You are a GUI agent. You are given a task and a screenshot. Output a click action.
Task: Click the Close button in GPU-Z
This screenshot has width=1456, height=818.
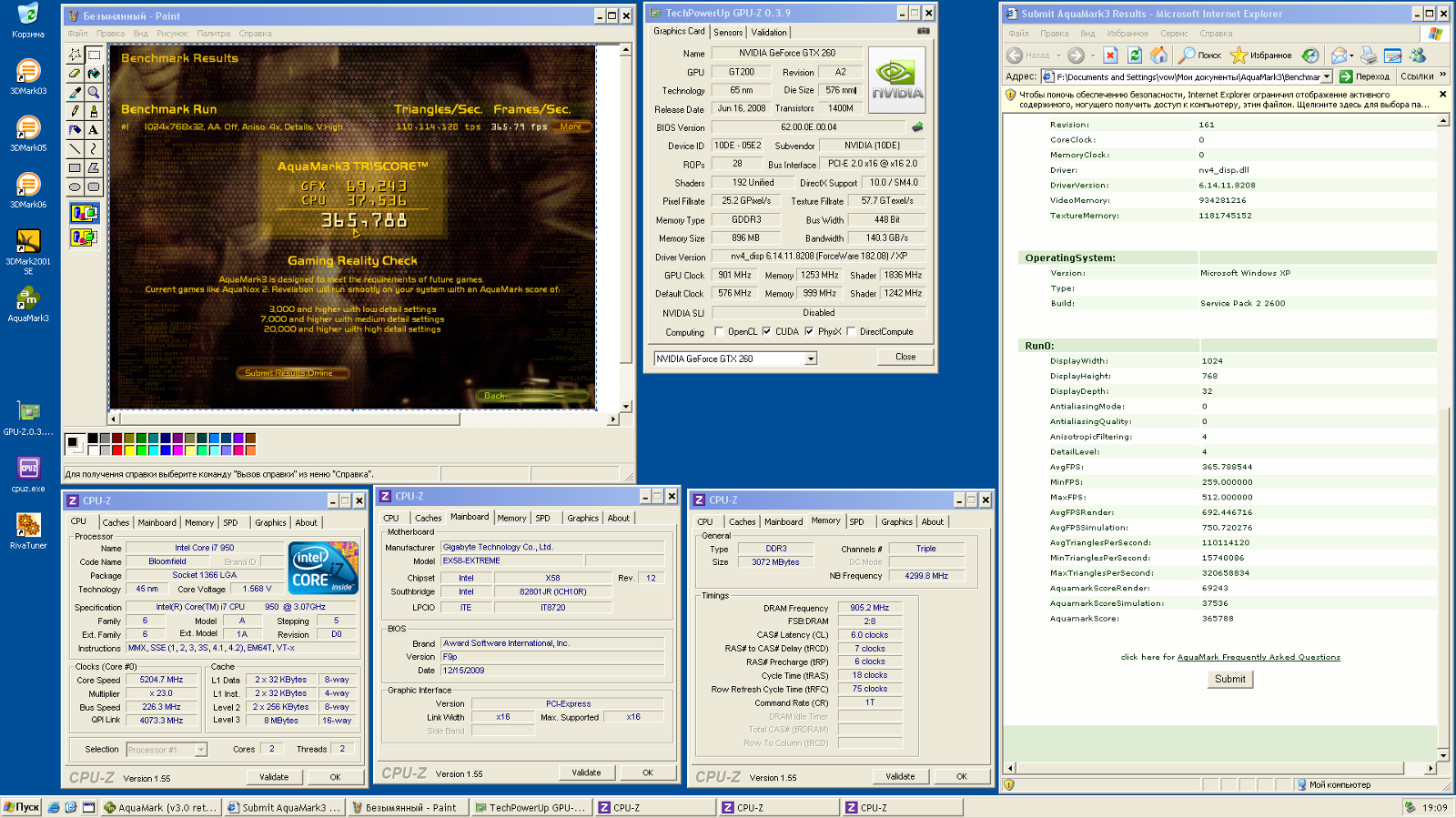[x=905, y=357]
